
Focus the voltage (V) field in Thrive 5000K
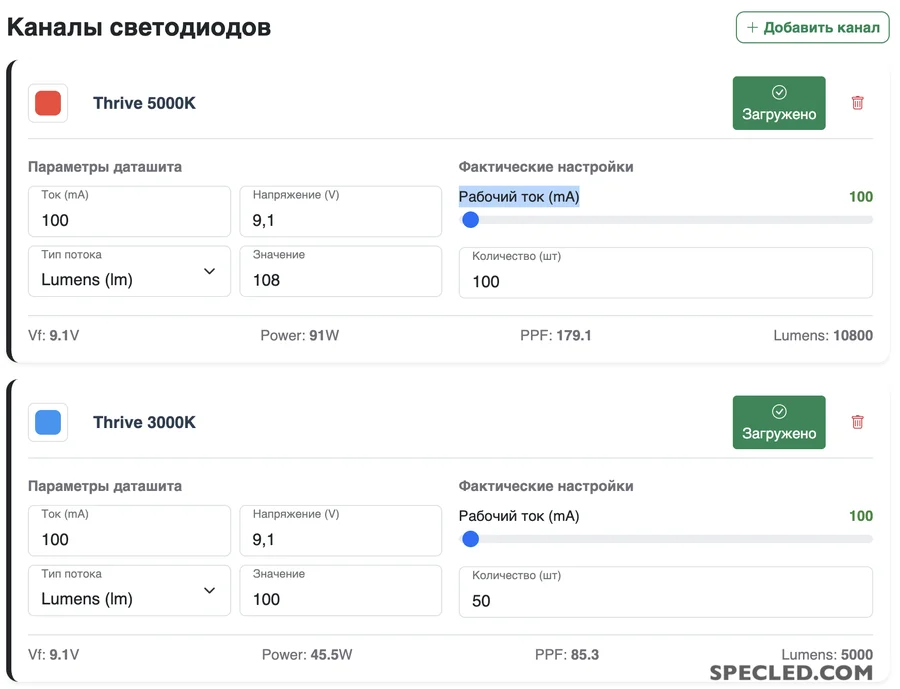tap(340, 211)
